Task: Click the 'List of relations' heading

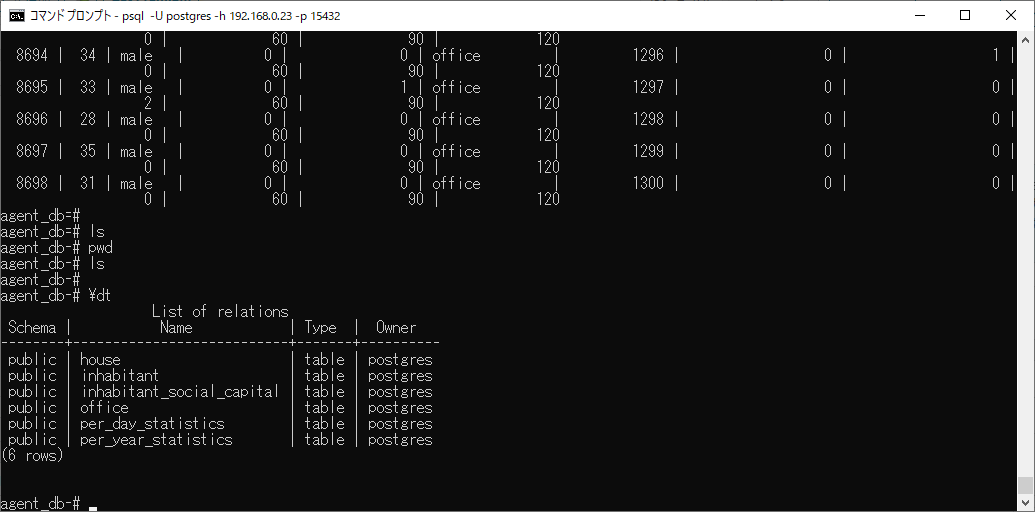Action: tap(220, 312)
